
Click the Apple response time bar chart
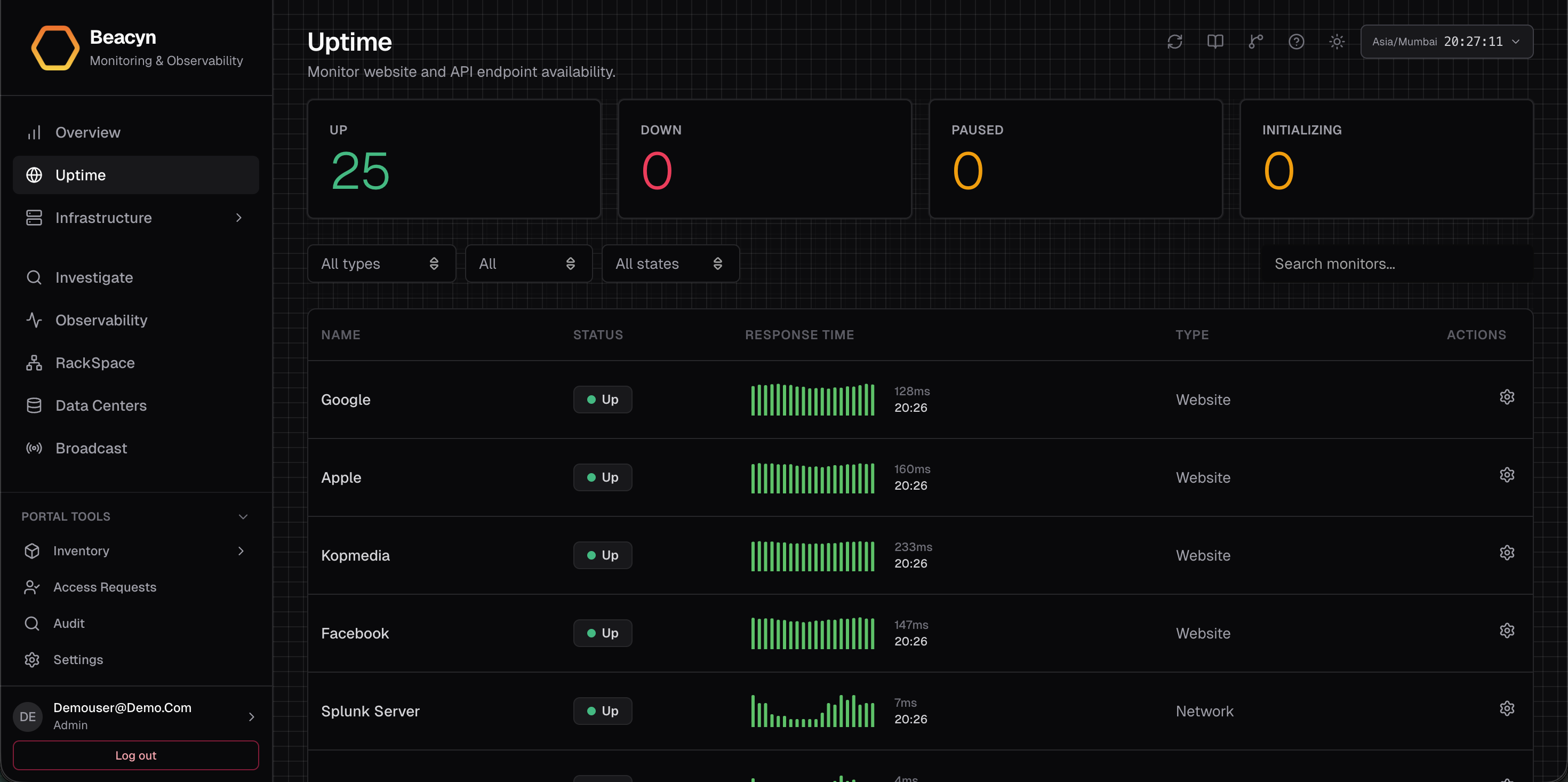(813, 477)
